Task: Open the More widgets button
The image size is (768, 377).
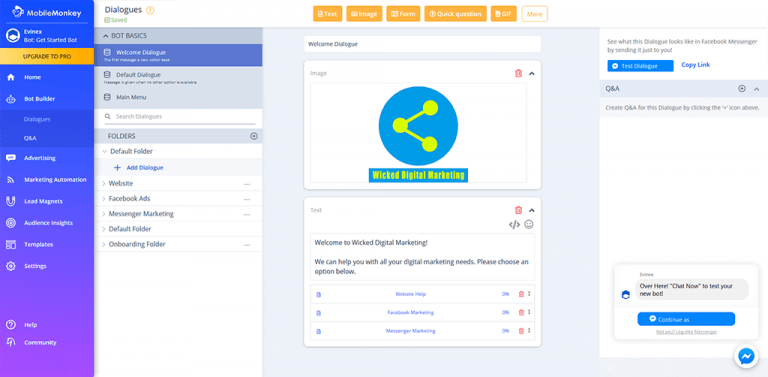Action: (535, 14)
